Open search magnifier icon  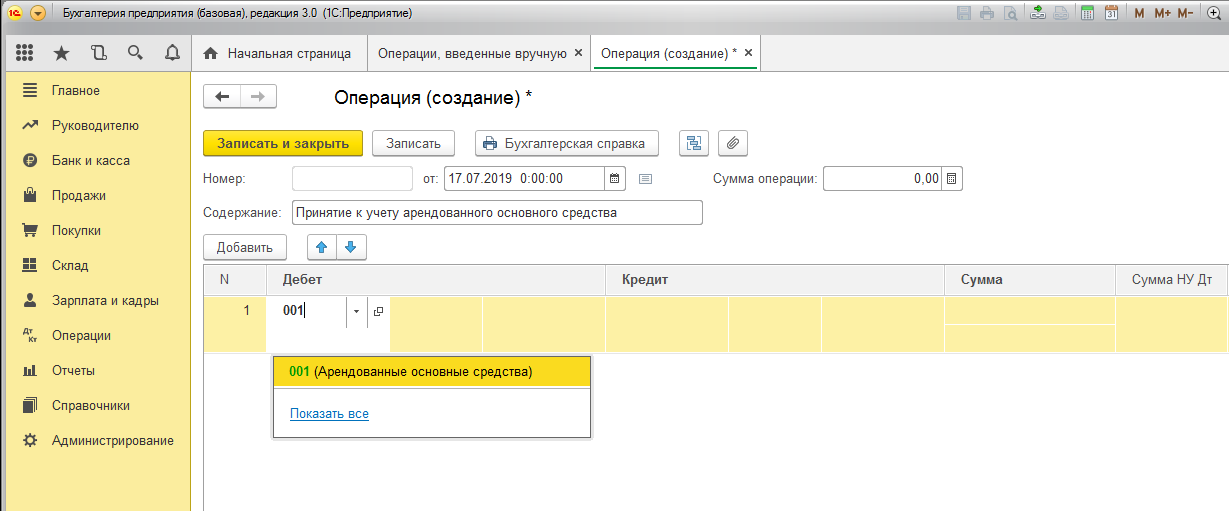(135, 53)
